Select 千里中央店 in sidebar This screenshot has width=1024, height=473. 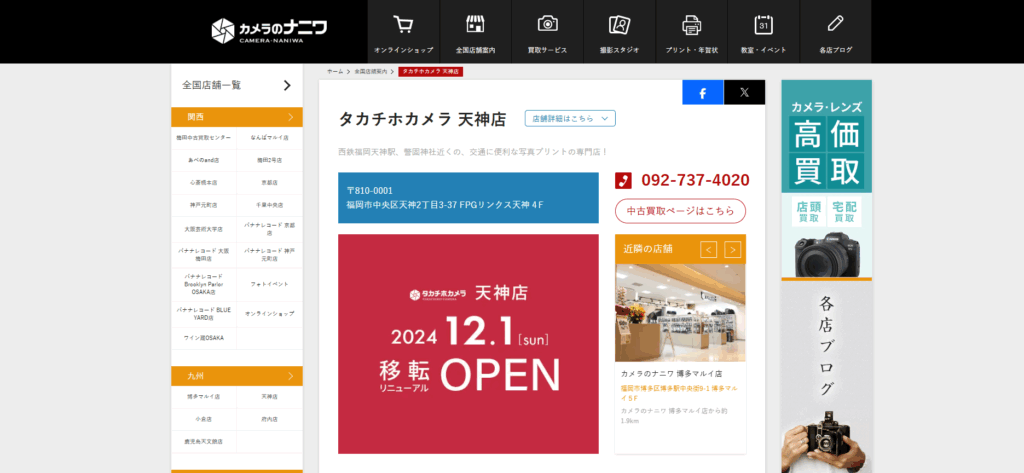coord(270,204)
